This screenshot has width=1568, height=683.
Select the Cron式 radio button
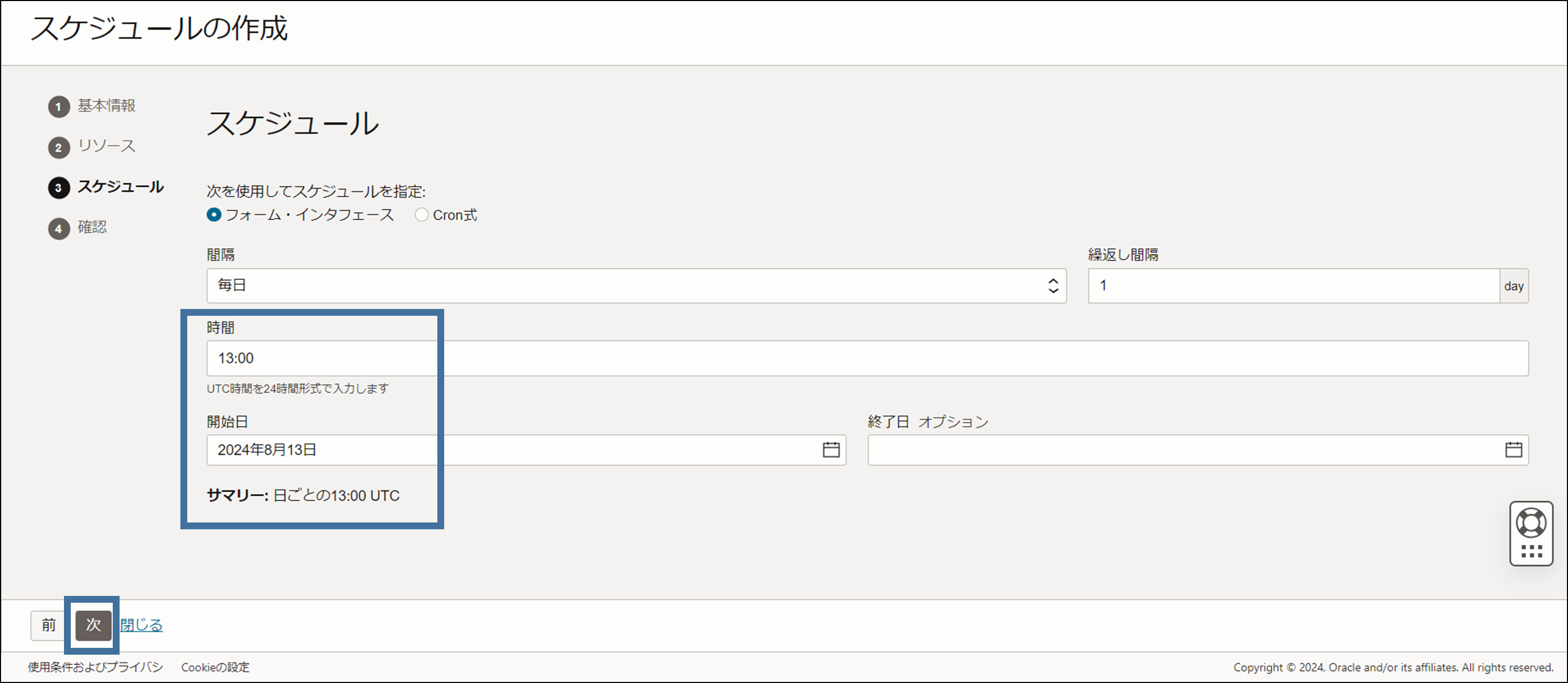pos(421,215)
